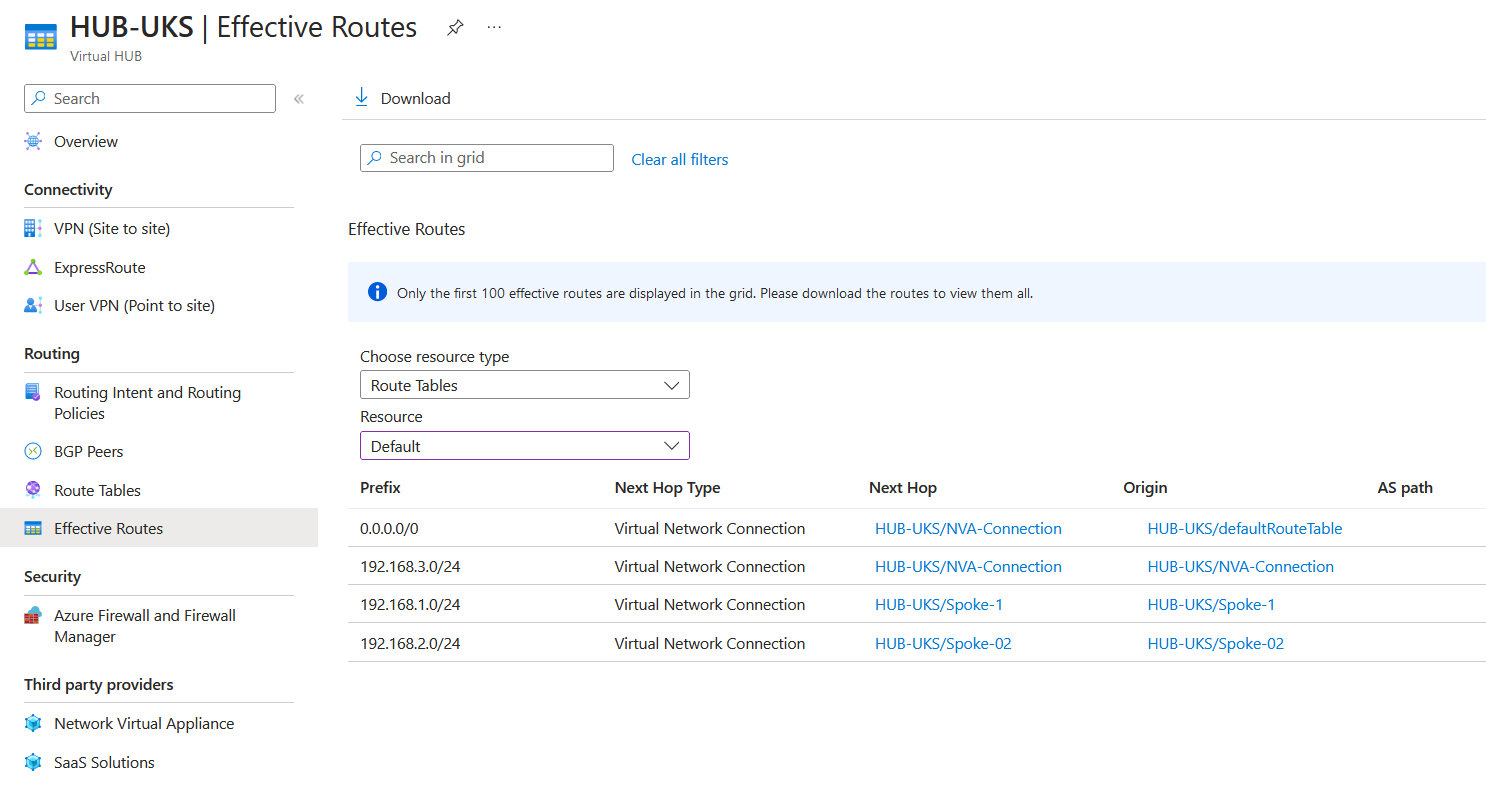Go to VPN (Site to site)

pos(112,229)
